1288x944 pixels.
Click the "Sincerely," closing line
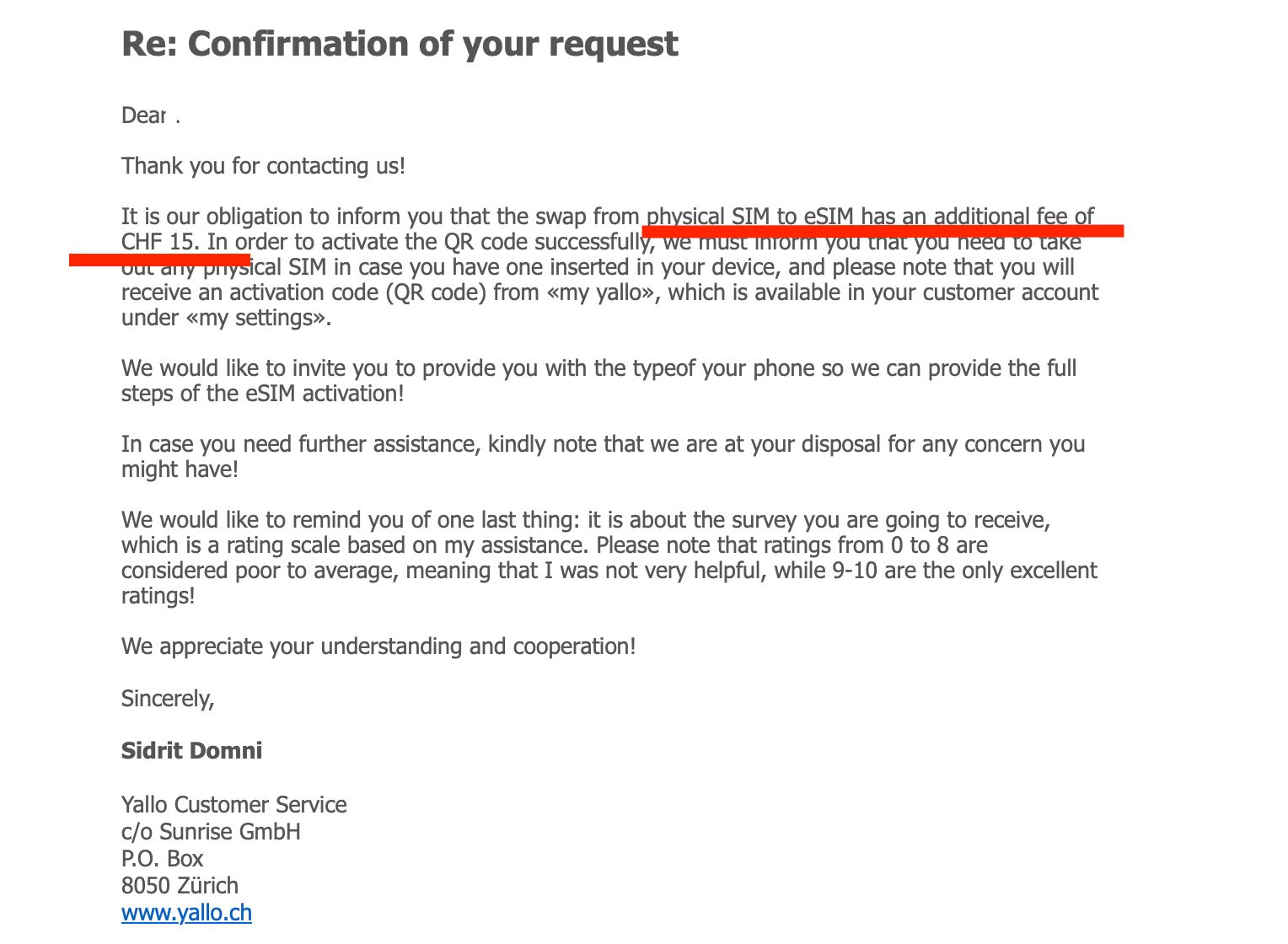[x=168, y=699]
